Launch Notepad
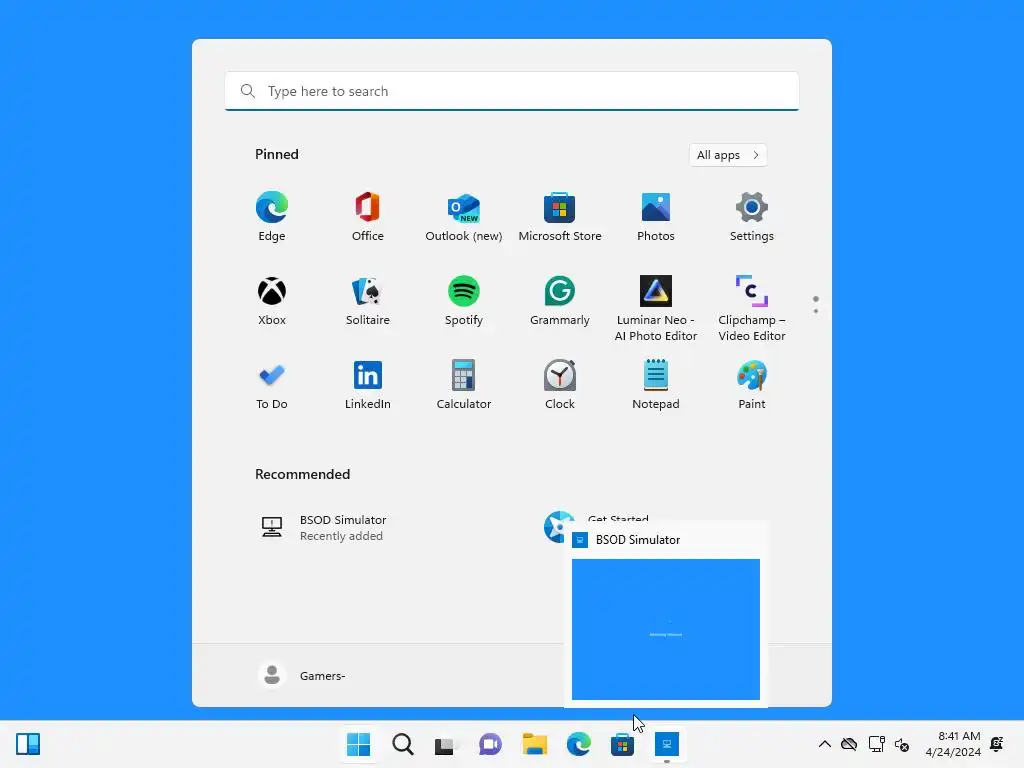Image resolution: width=1024 pixels, height=768 pixels. pos(656,385)
